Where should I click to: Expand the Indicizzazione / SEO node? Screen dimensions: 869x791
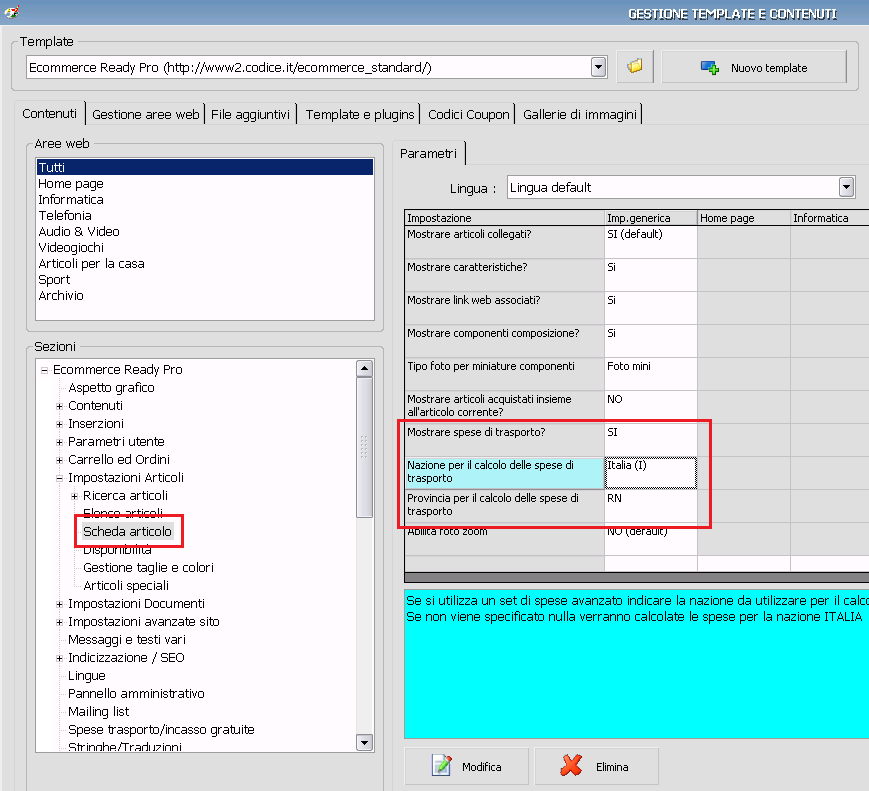click(59, 659)
